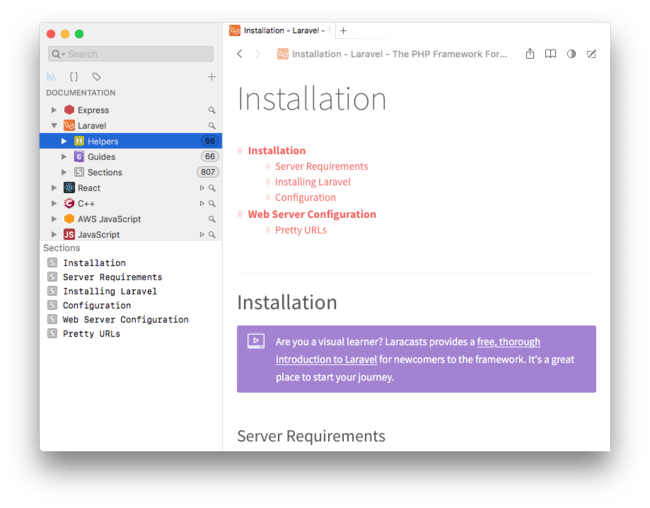The width and height of the screenshot is (650, 508).
Task: Toggle dark mode contrast icon
Action: pyautogui.click(x=571, y=54)
